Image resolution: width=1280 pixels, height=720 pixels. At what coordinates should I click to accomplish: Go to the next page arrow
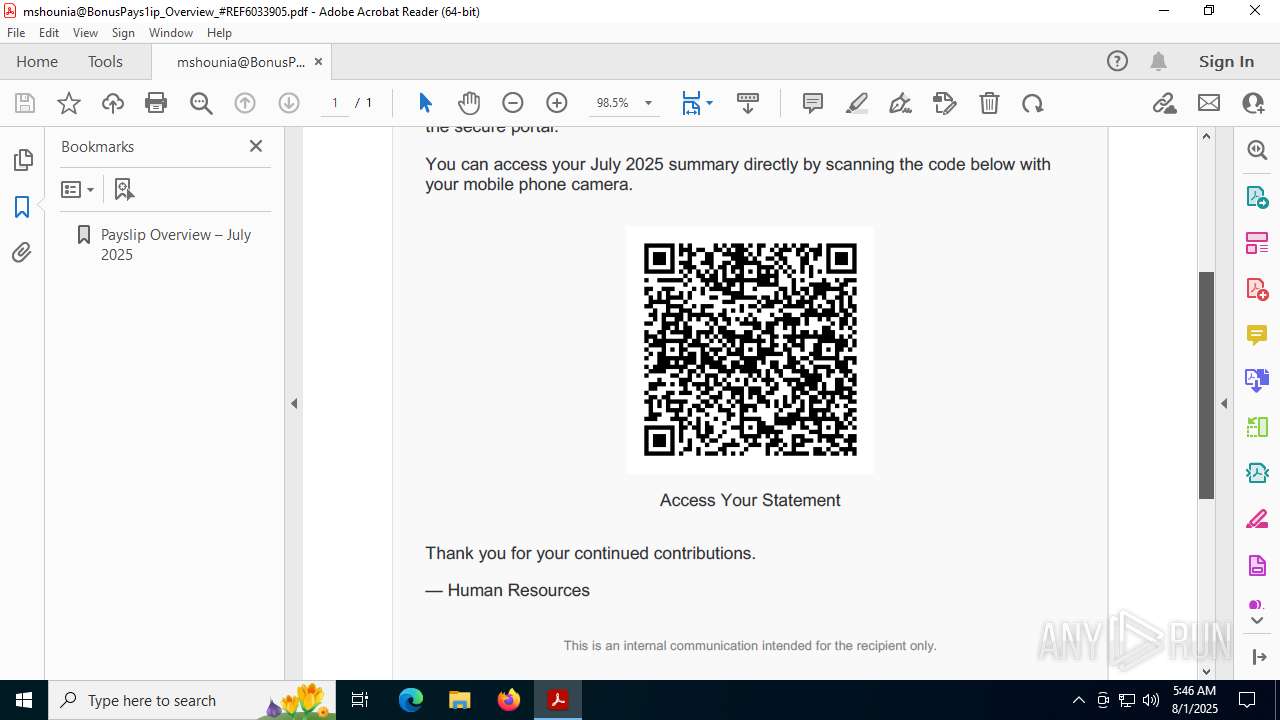click(x=289, y=103)
